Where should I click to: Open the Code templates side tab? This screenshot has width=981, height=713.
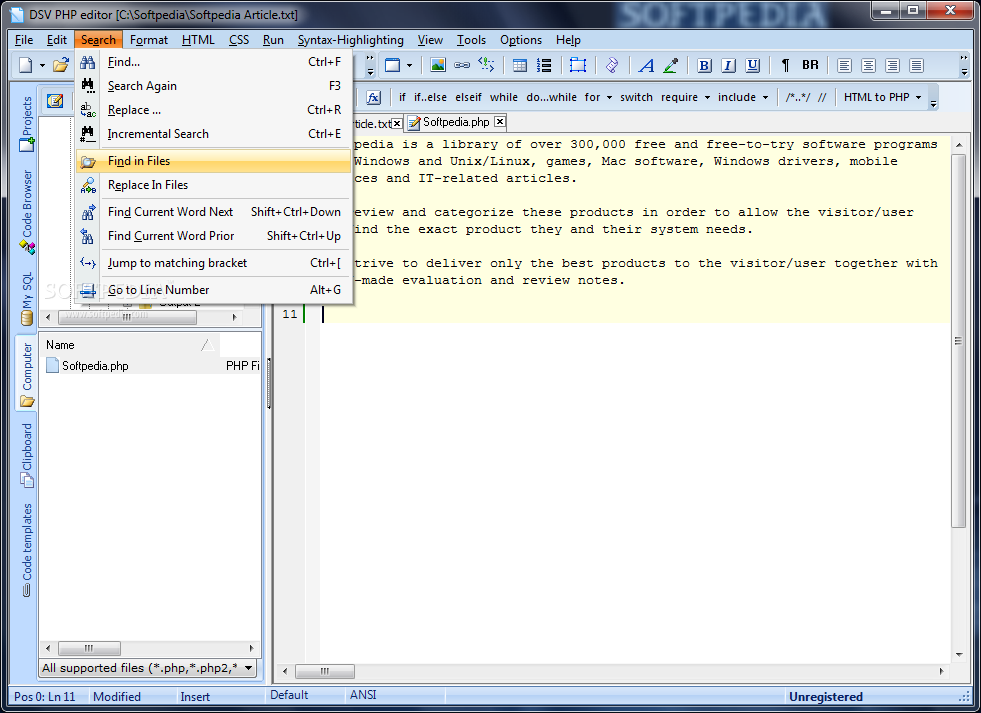26,550
